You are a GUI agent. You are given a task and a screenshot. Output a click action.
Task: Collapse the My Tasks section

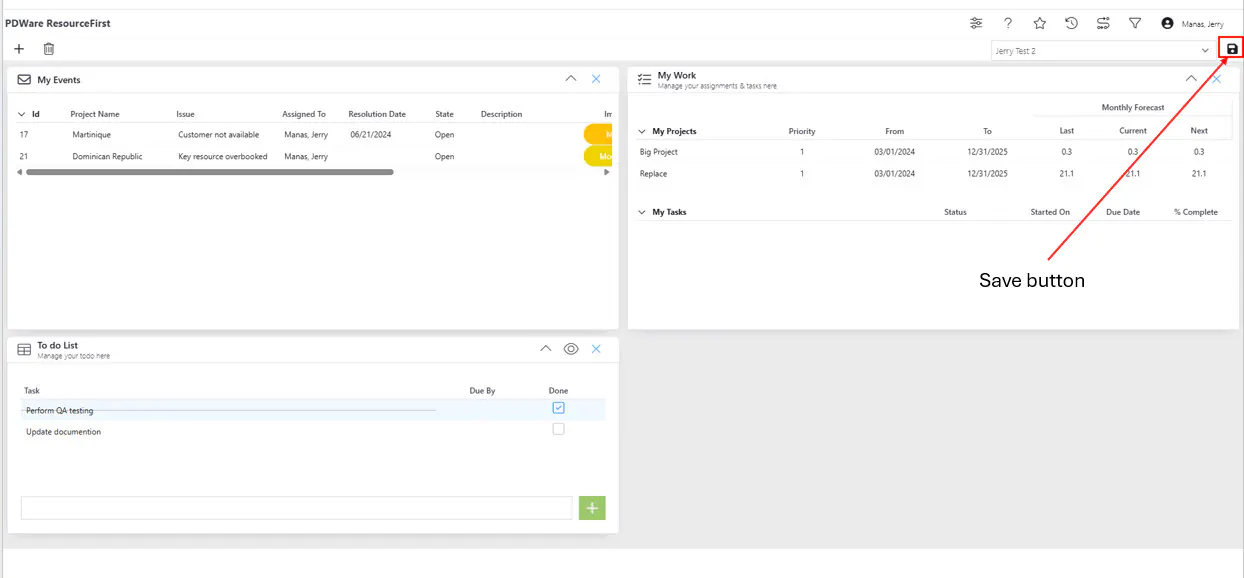pos(642,212)
